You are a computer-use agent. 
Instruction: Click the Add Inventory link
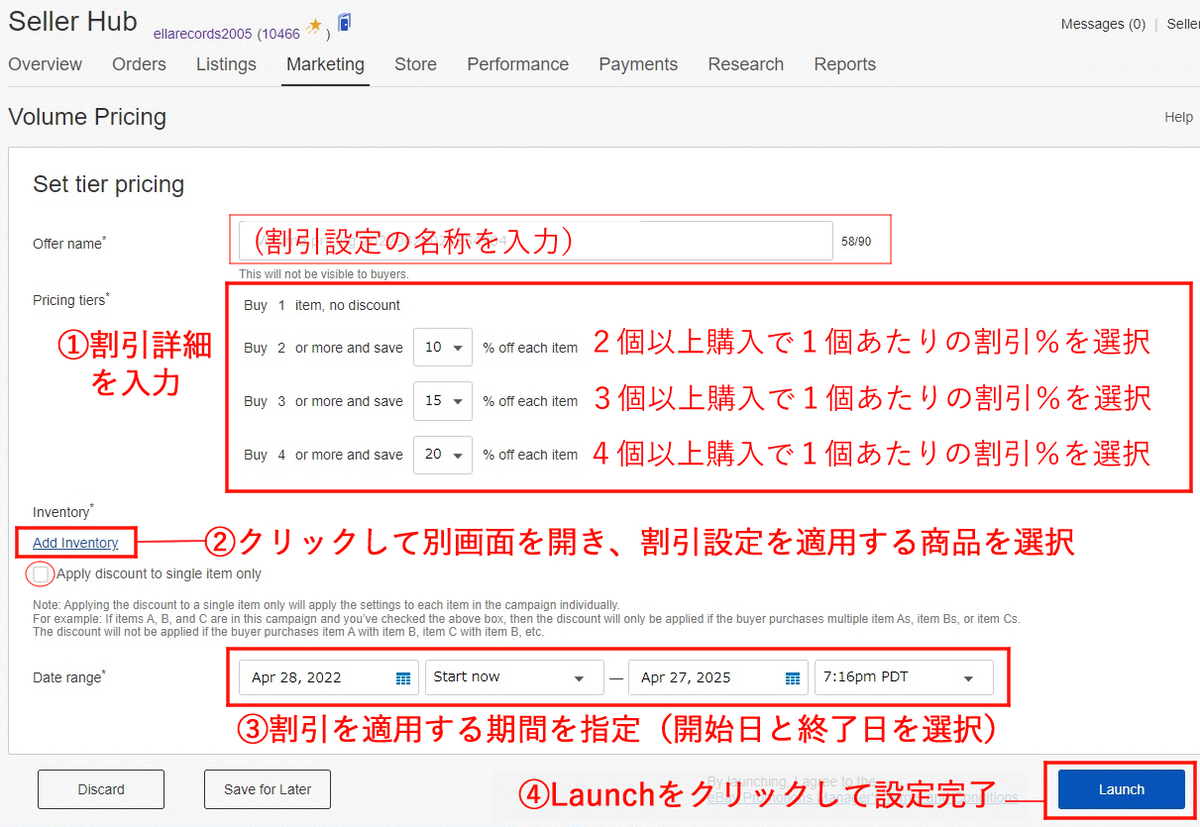(75, 543)
